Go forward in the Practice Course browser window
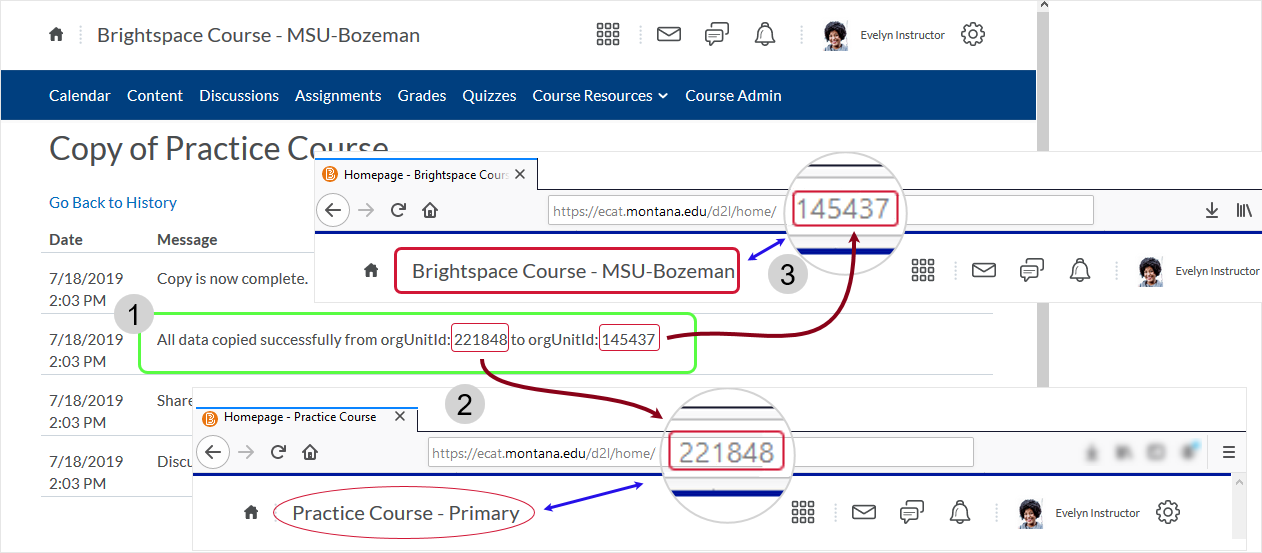1262x553 pixels. (x=246, y=452)
